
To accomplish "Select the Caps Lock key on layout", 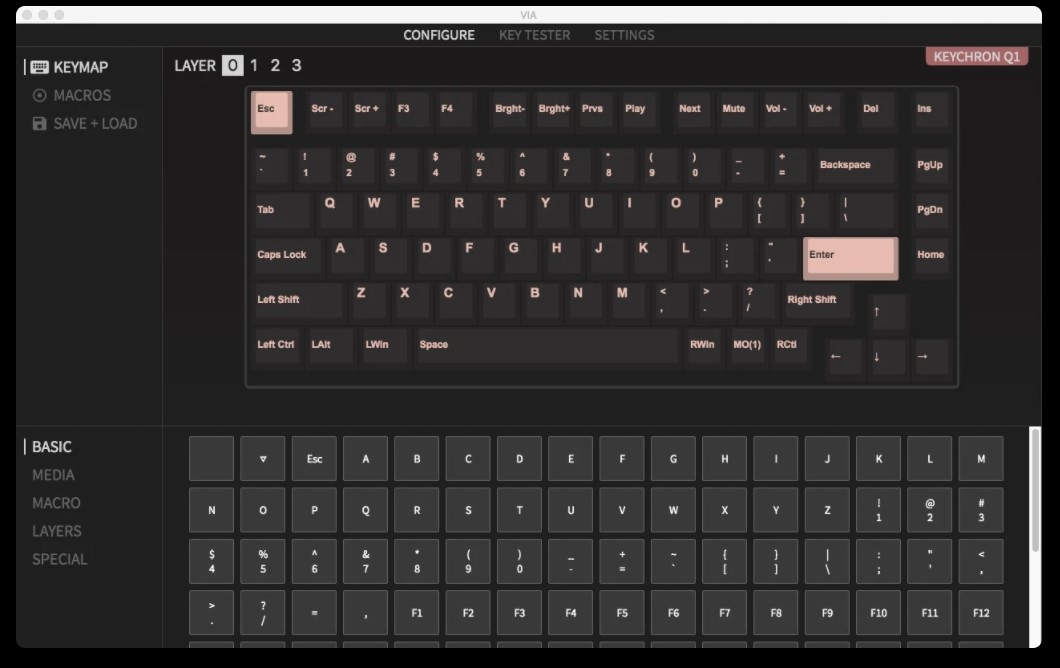I will click(287, 256).
